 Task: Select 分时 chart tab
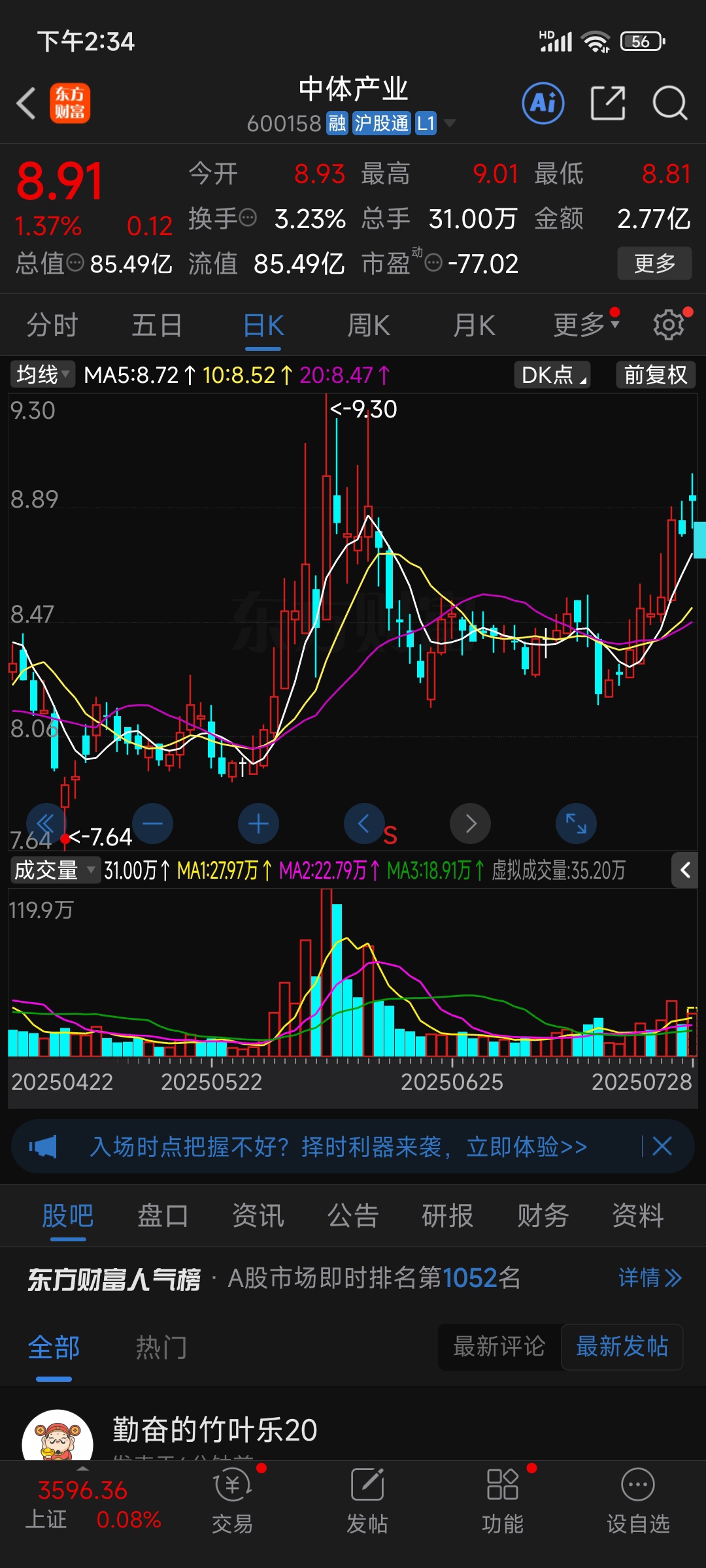click(x=52, y=325)
